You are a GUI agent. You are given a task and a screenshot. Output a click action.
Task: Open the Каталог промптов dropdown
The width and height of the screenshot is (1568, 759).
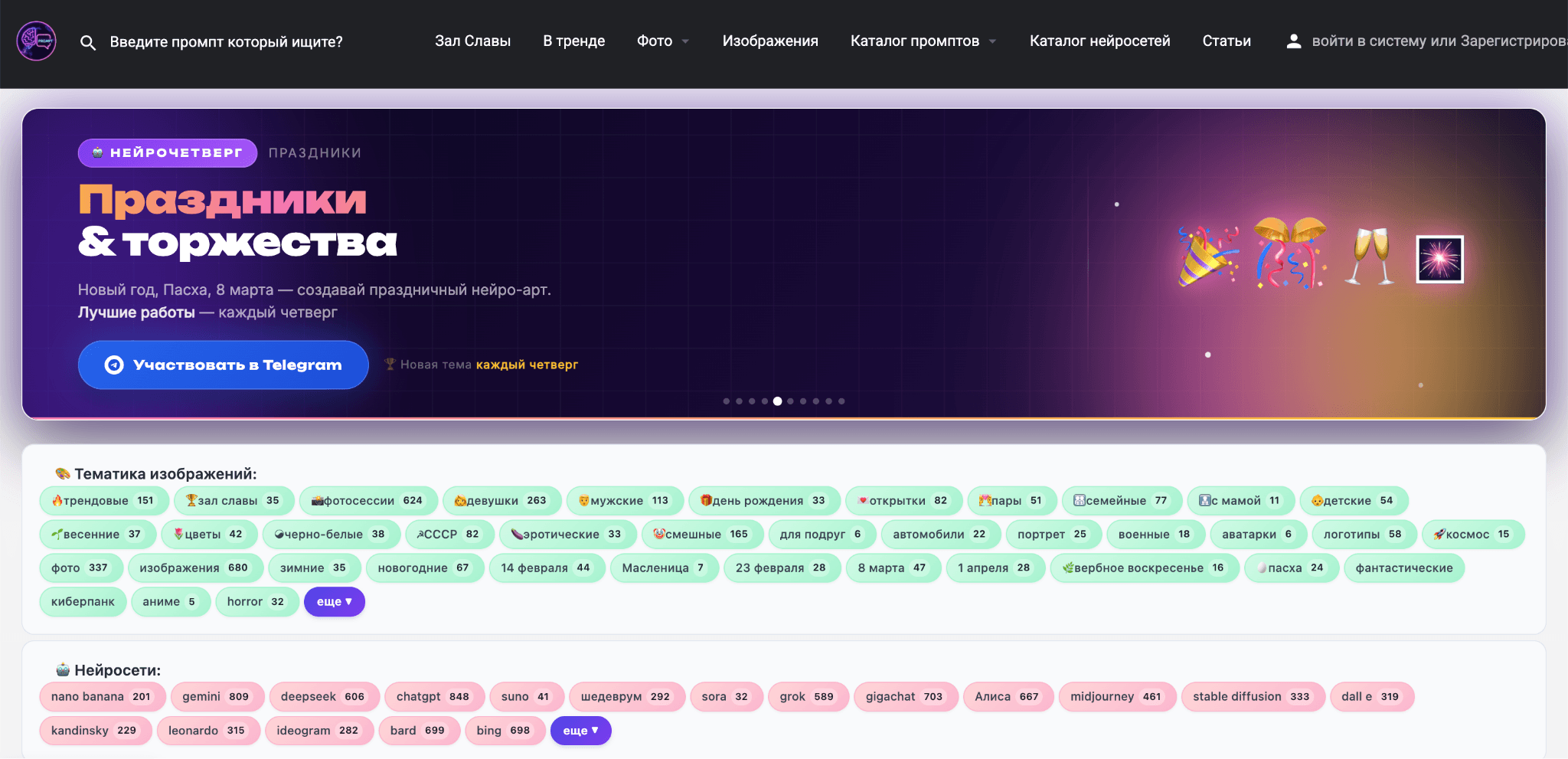click(x=923, y=41)
